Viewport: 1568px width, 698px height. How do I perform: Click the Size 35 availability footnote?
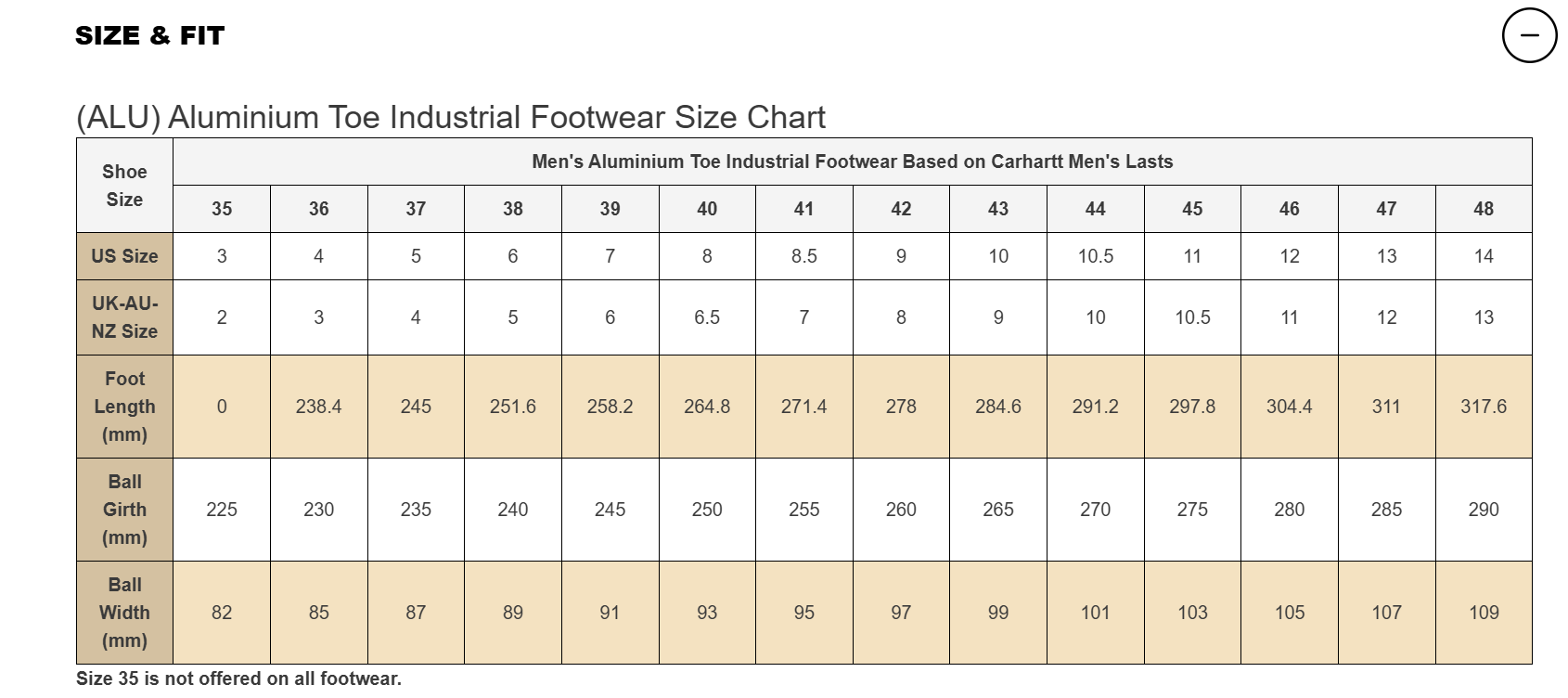238,679
